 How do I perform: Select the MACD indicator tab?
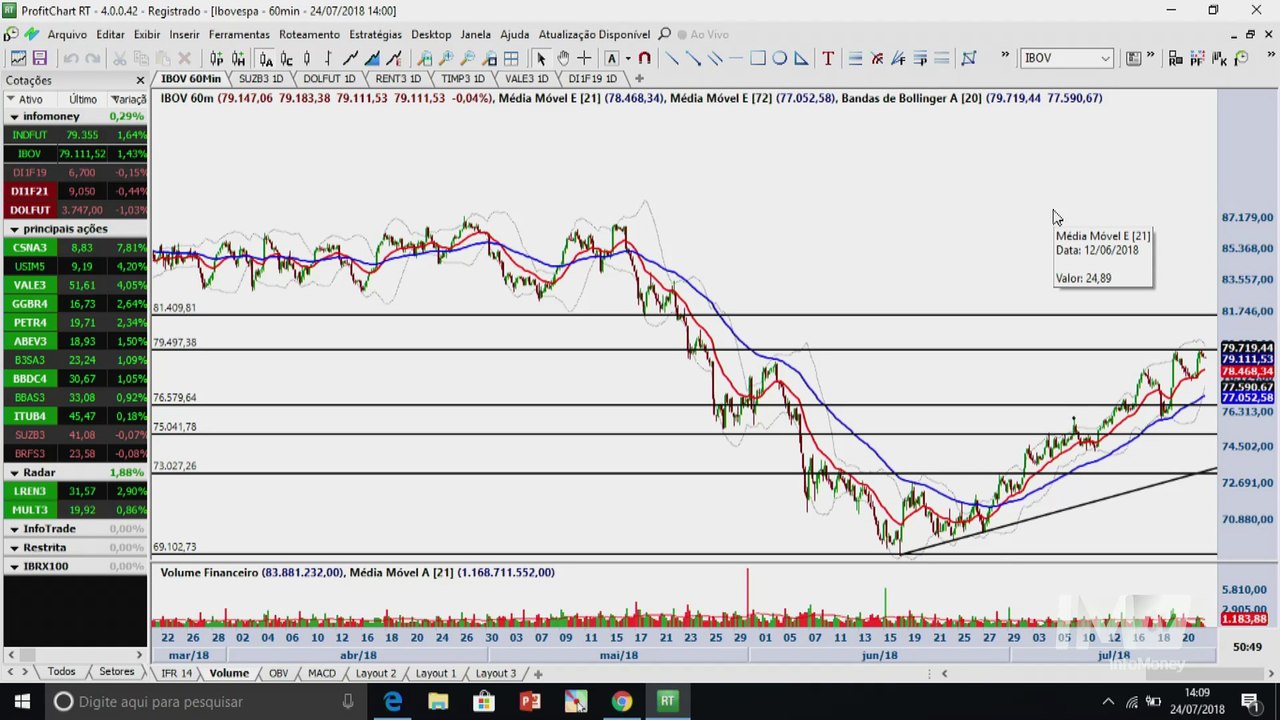click(322, 673)
